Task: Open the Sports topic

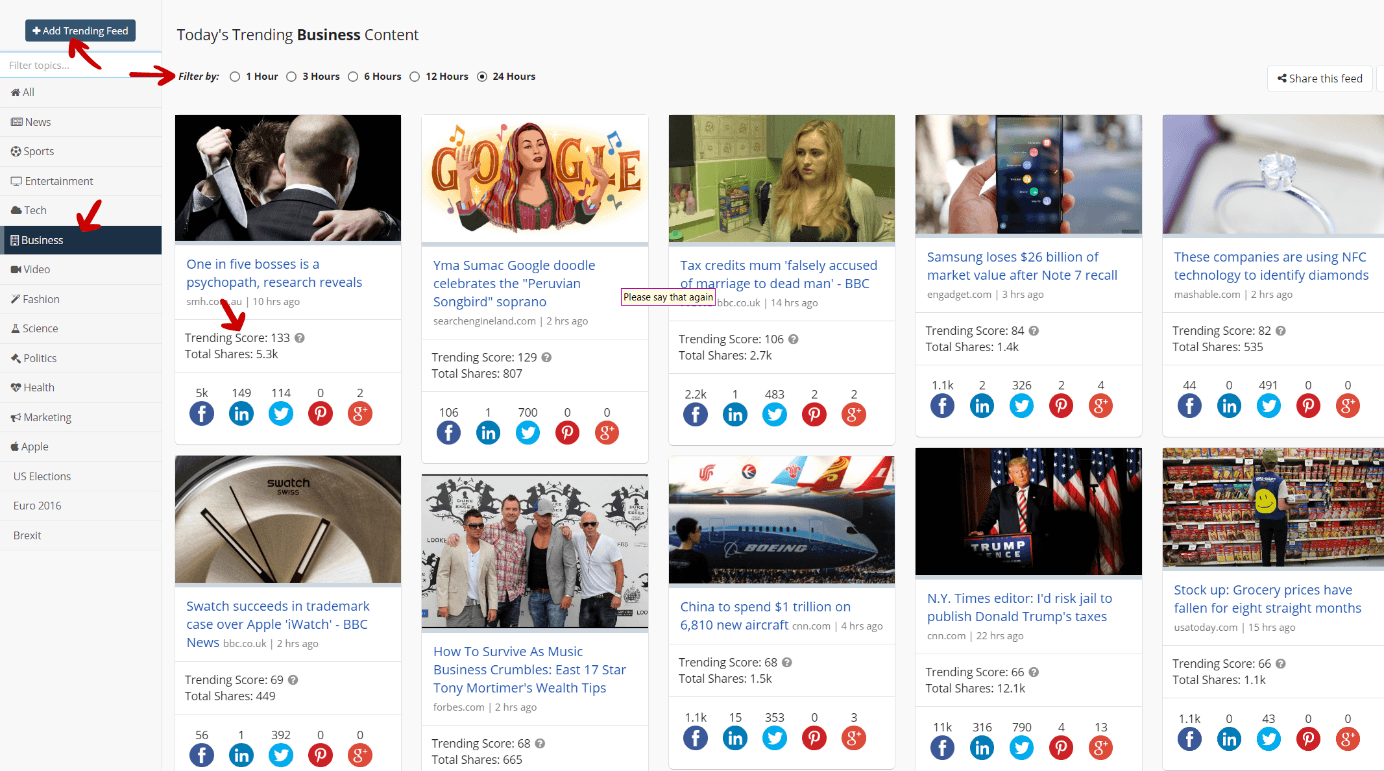Action: 80,151
